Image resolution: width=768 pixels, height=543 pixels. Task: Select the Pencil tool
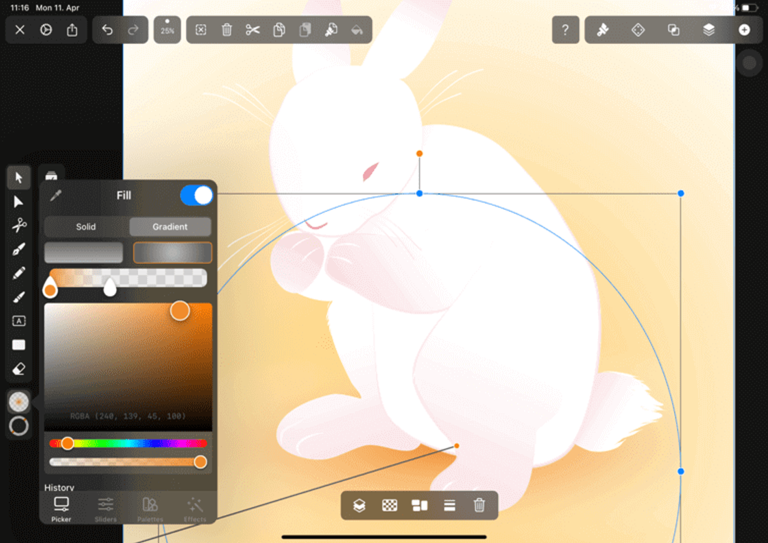pos(19,273)
